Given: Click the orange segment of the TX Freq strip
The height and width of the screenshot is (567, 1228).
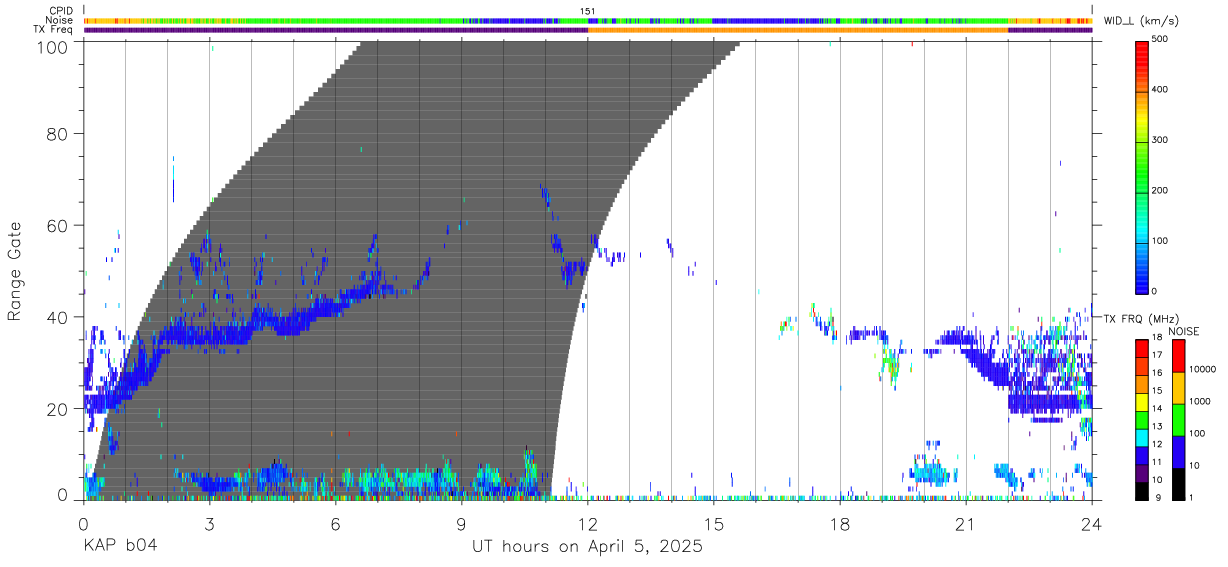Looking at the screenshot, I should tap(798, 30).
